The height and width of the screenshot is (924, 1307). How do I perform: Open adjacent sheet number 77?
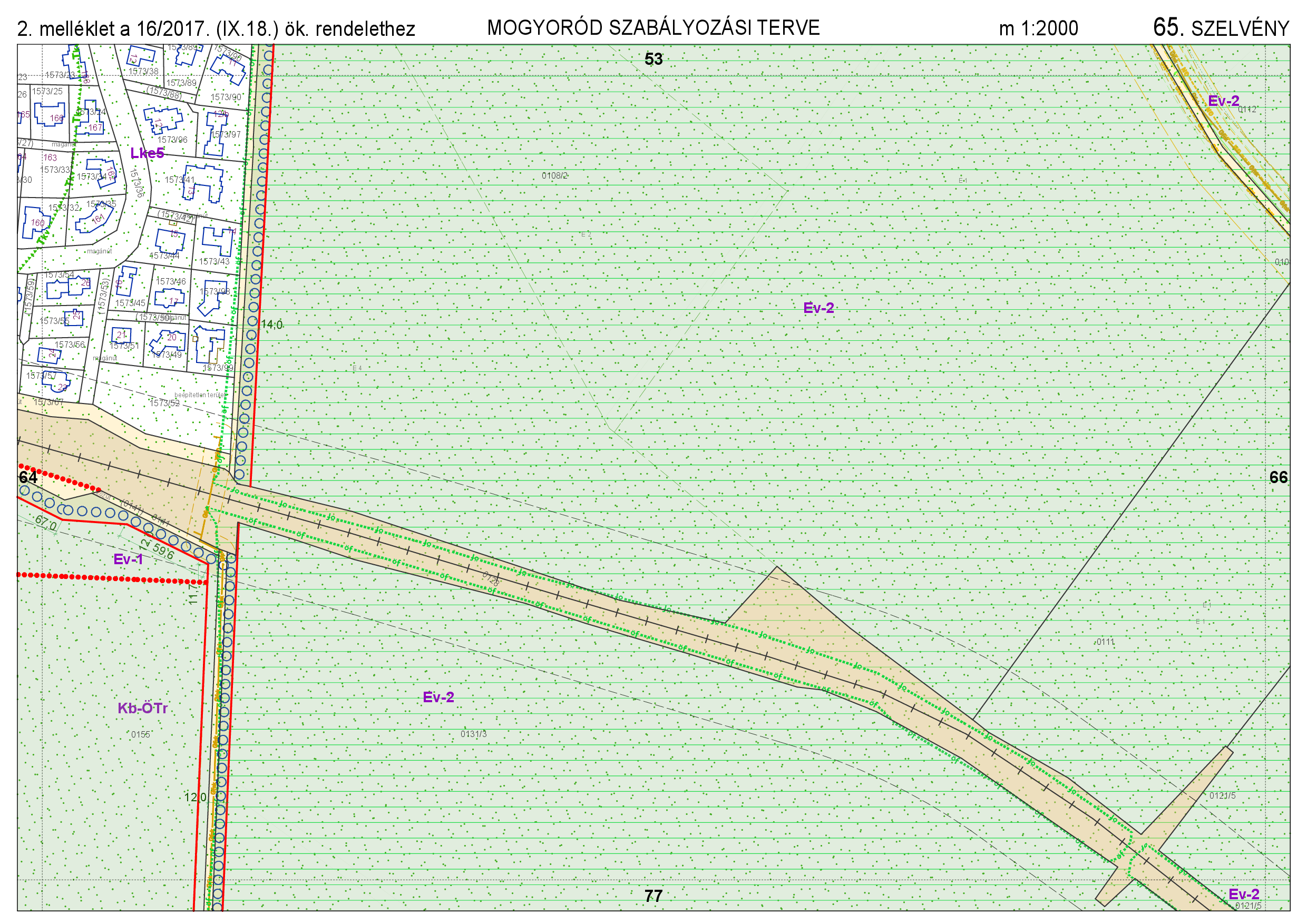click(x=653, y=896)
